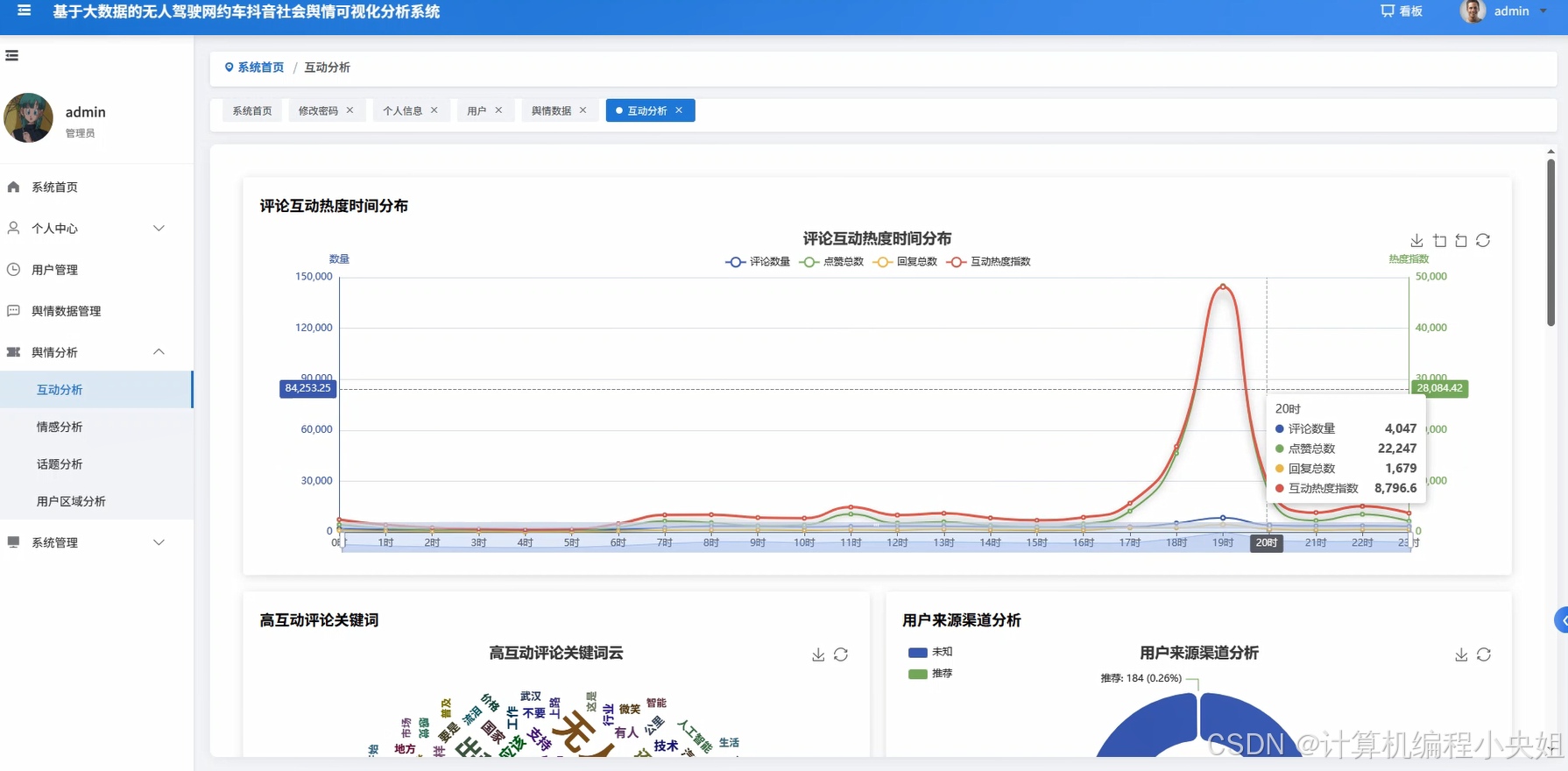Viewport: 1568px width, 771px height.
Task: Go to 系统首页 via the breadcrumb link
Action: coord(261,67)
